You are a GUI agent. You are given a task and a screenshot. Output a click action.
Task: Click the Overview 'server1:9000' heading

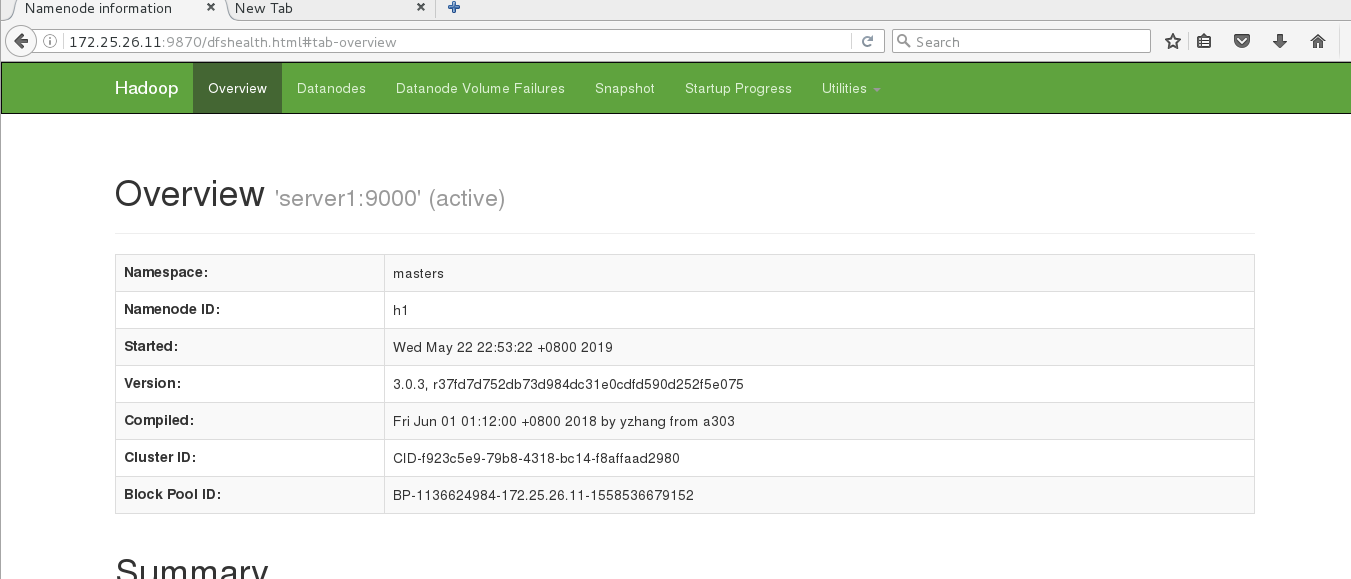(310, 195)
